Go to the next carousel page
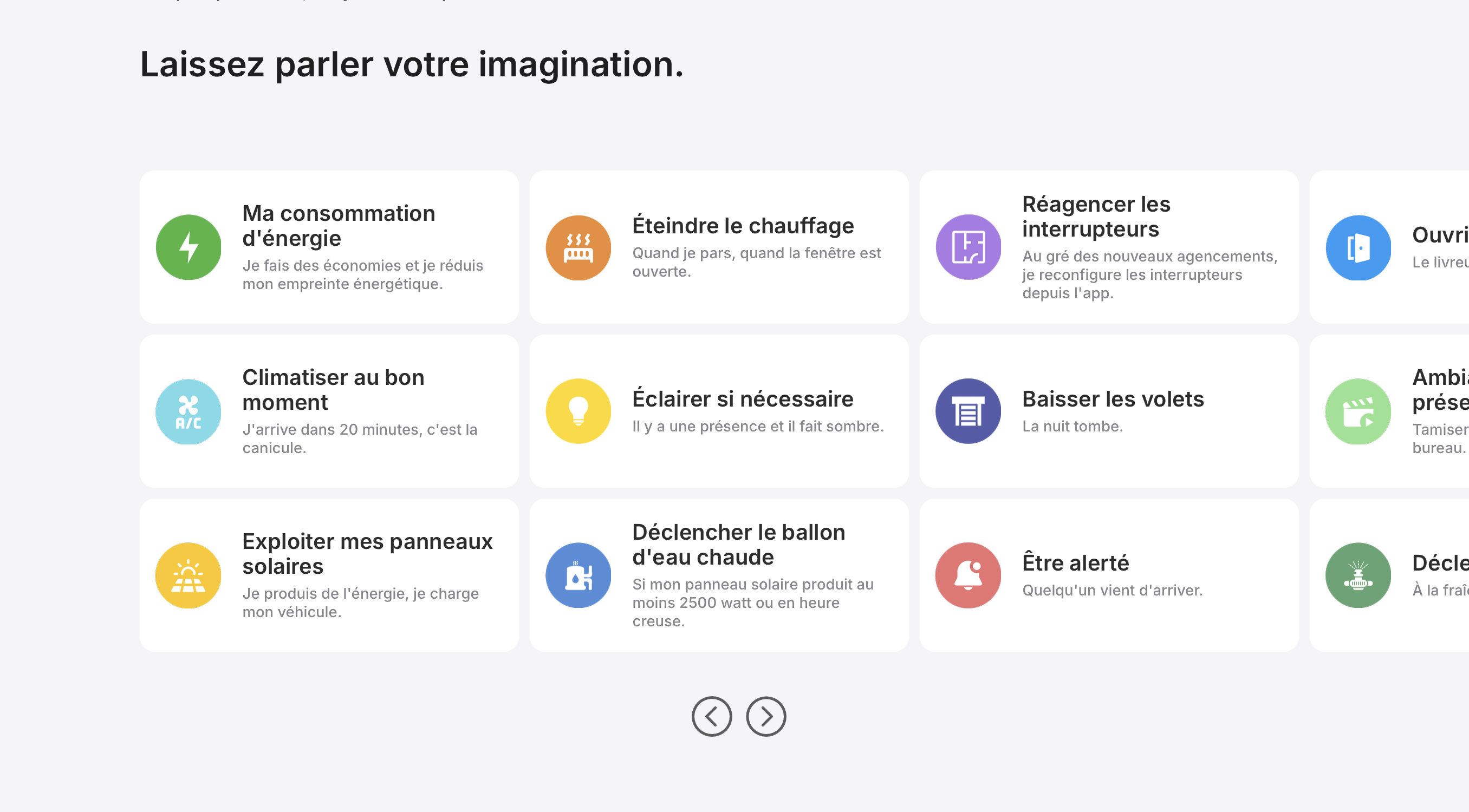 pyautogui.click(x=765, y=716)
